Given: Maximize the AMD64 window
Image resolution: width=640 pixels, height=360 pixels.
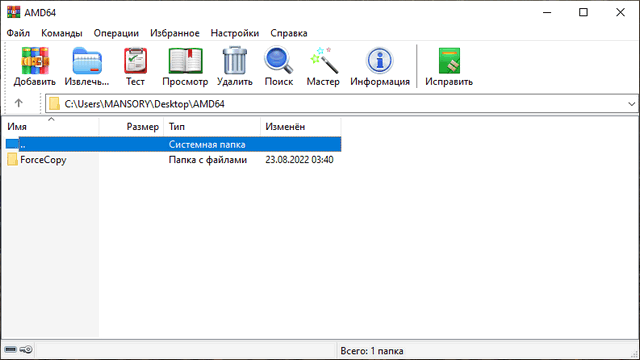Looking at the screenshot, I should point(584,12).
